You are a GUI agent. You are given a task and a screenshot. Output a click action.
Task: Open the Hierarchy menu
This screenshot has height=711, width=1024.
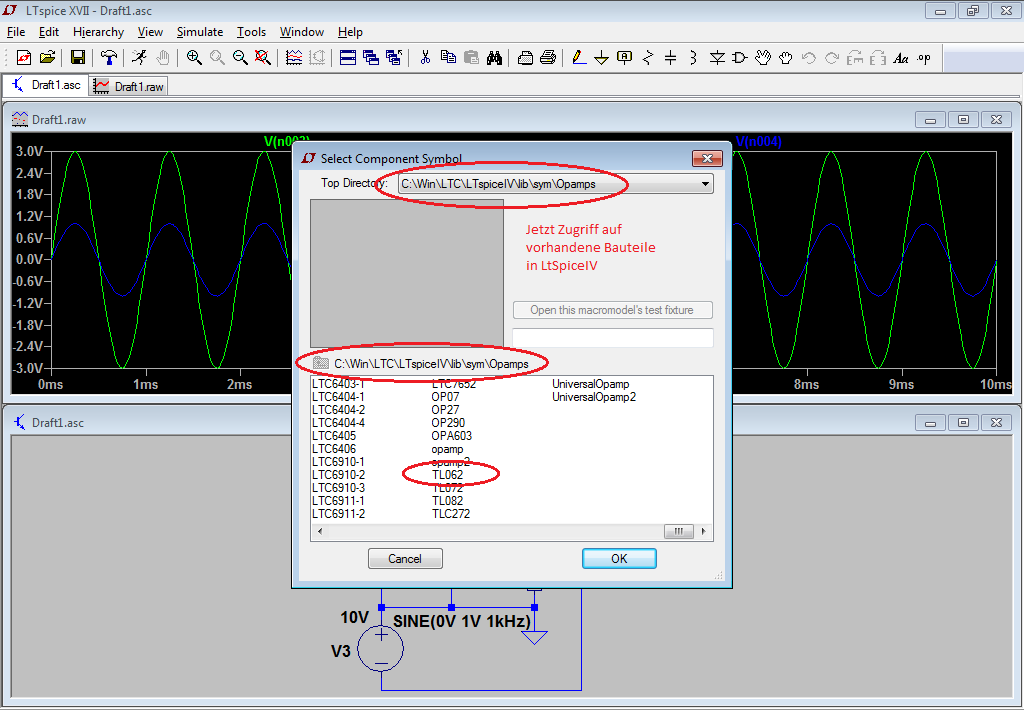98,32
